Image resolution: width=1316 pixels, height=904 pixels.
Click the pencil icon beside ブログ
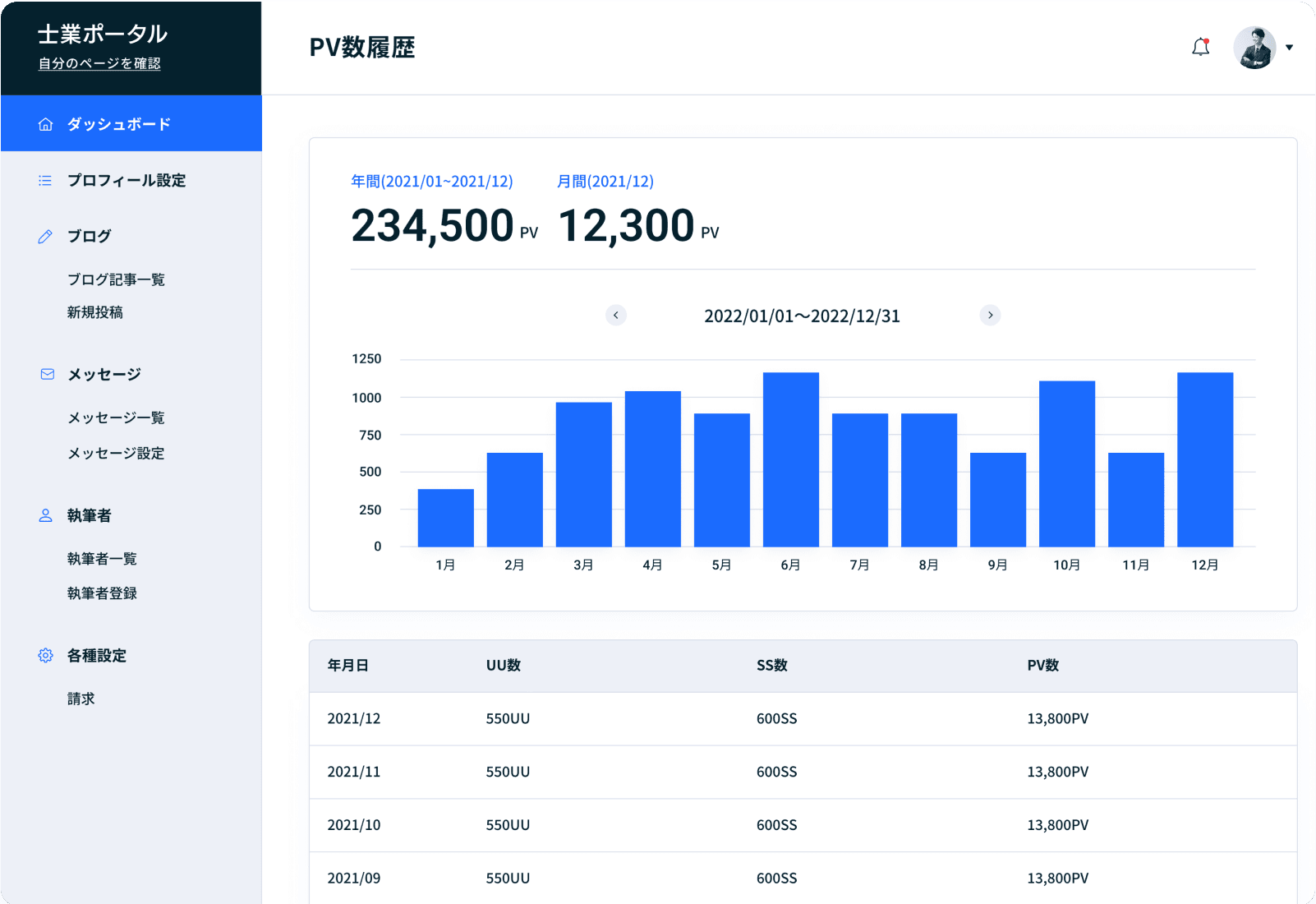point(45,237)
